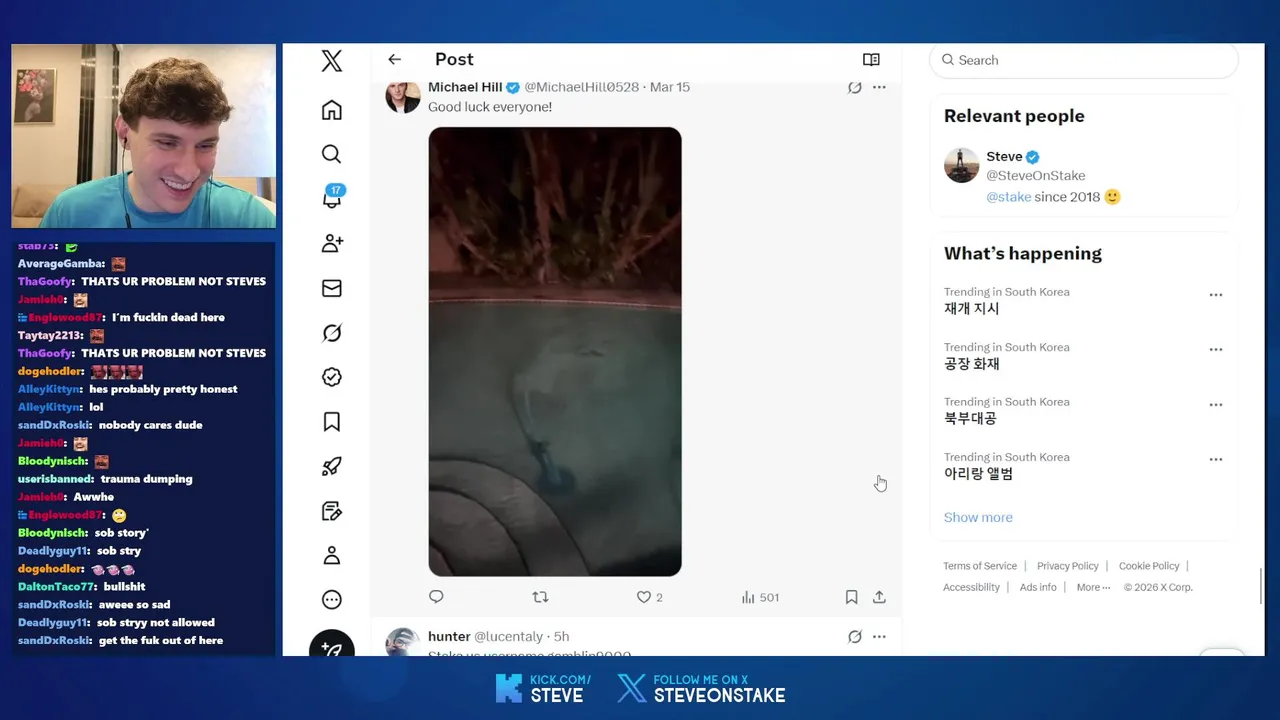Open Terms of Service link
The height and width of the screenshot is (720, 1280).
coord(980,566)
